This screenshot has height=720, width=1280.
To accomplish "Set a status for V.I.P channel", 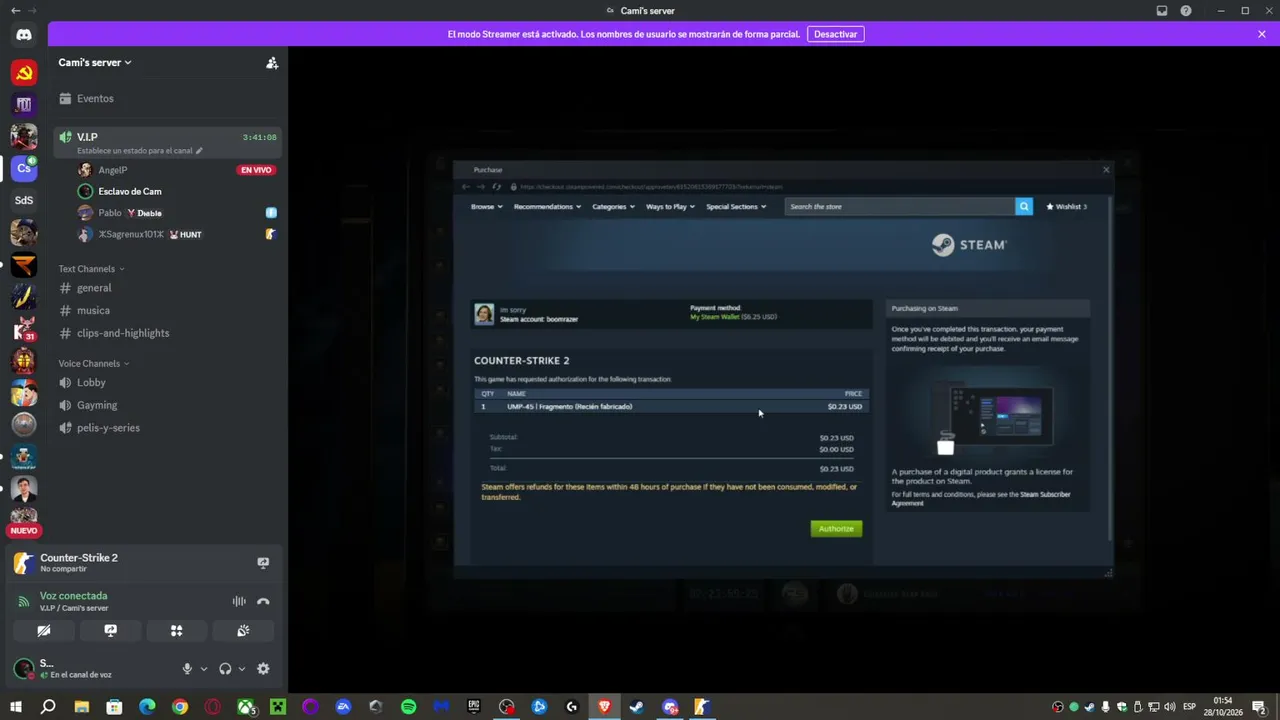I will (140, 151).
